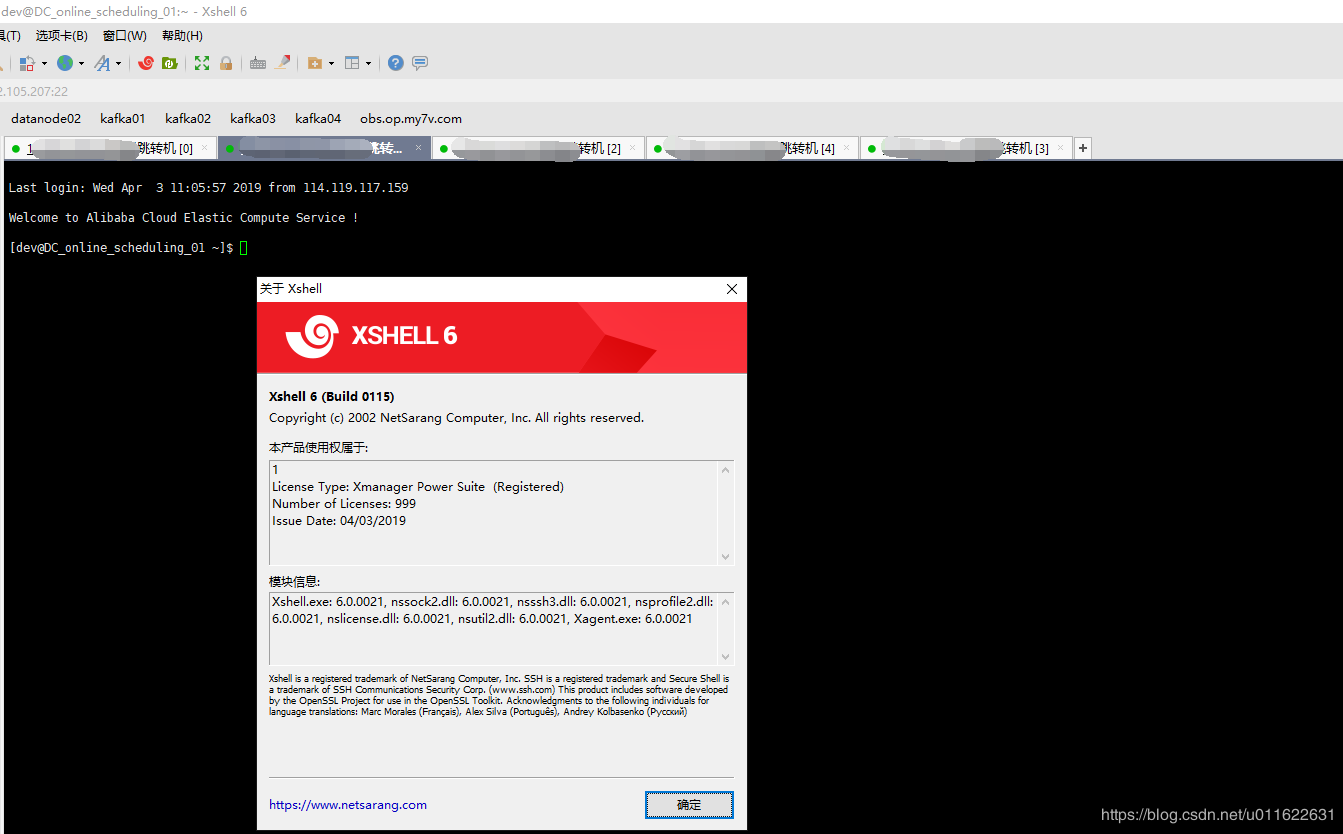Open a new session tab with plus button
The height and width of the screenshot is (834, 1343).
tap(1082, 147)
